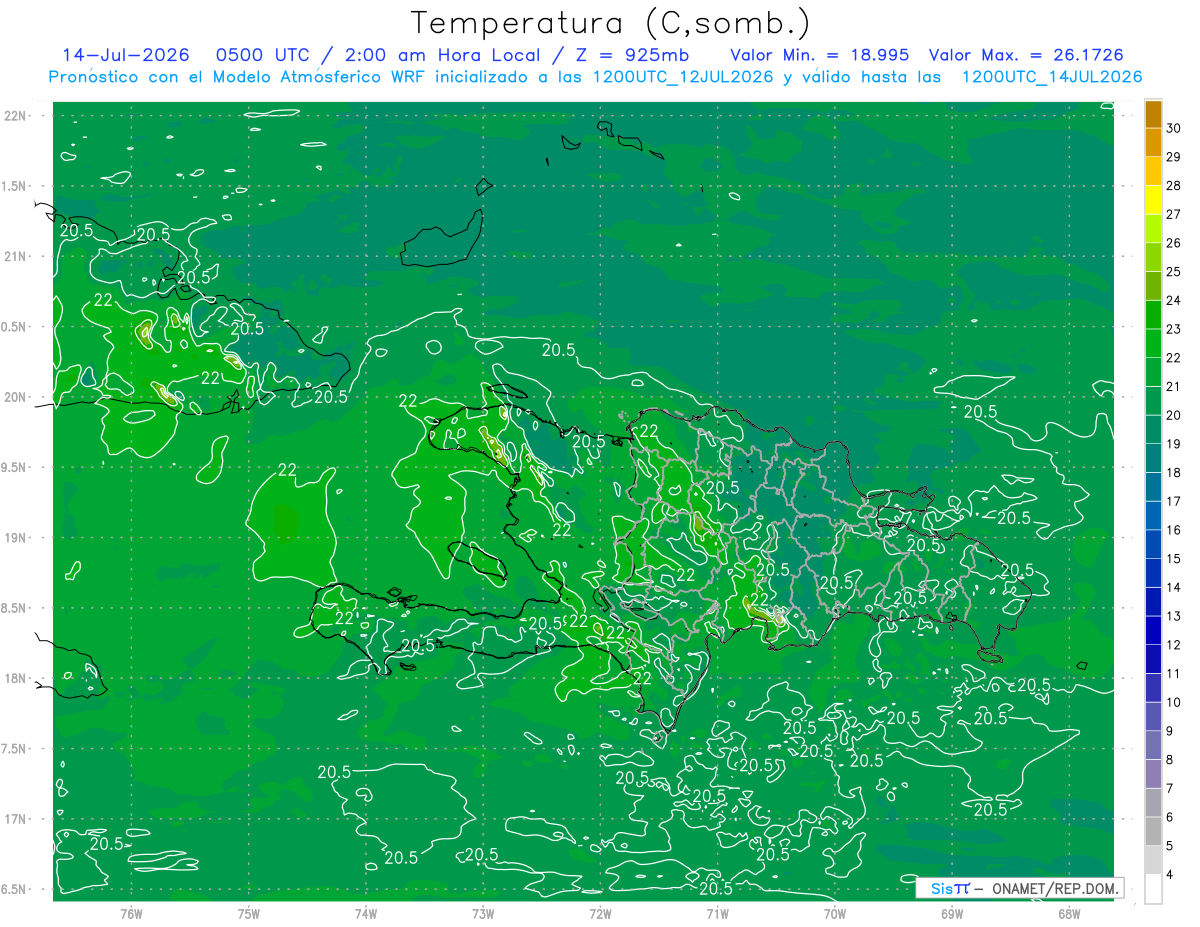Click the 20N latitude axis label
1200x927 pixels.
[15, 397]
